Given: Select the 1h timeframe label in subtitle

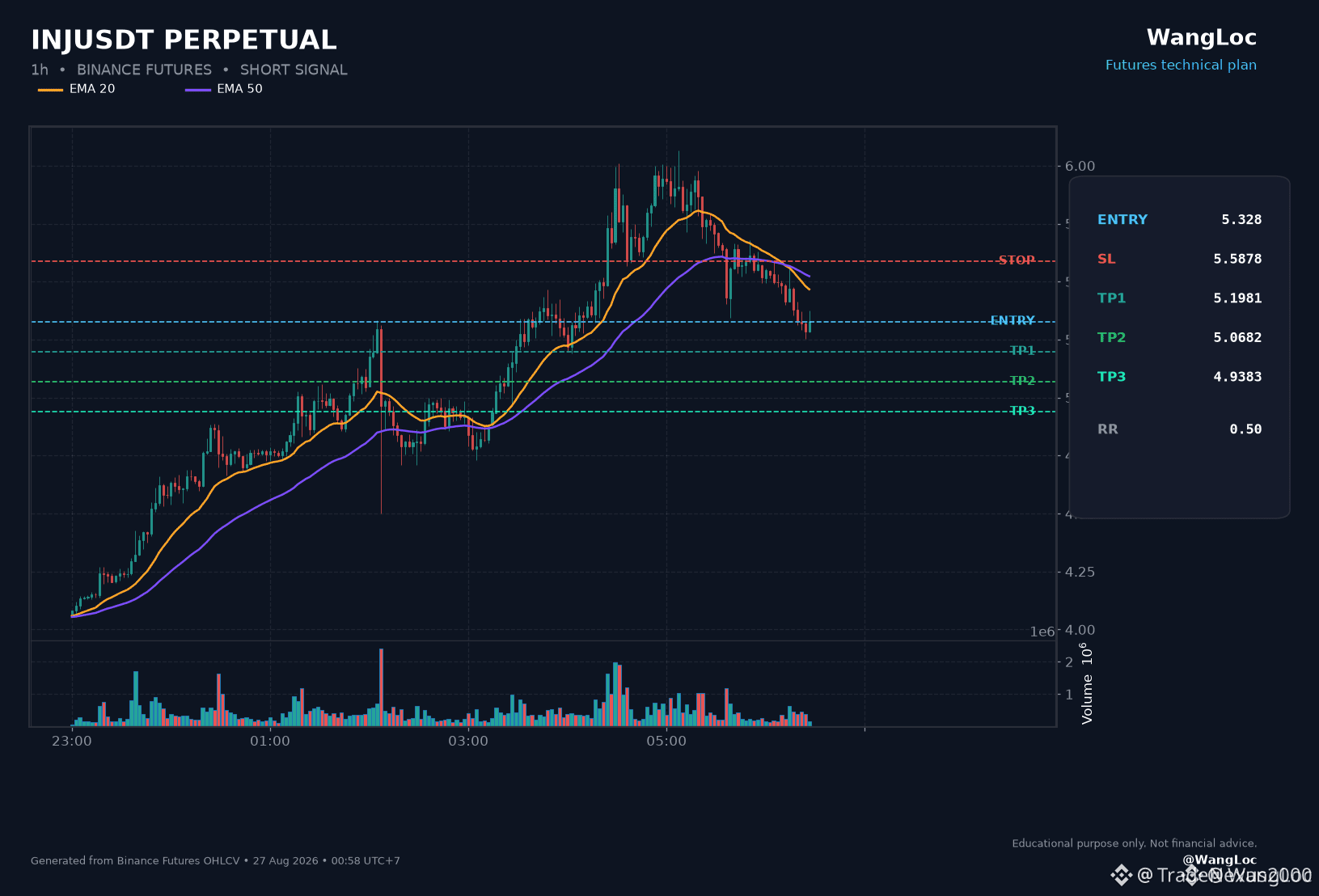Looking at the screenshot, I should click(40, 70).
